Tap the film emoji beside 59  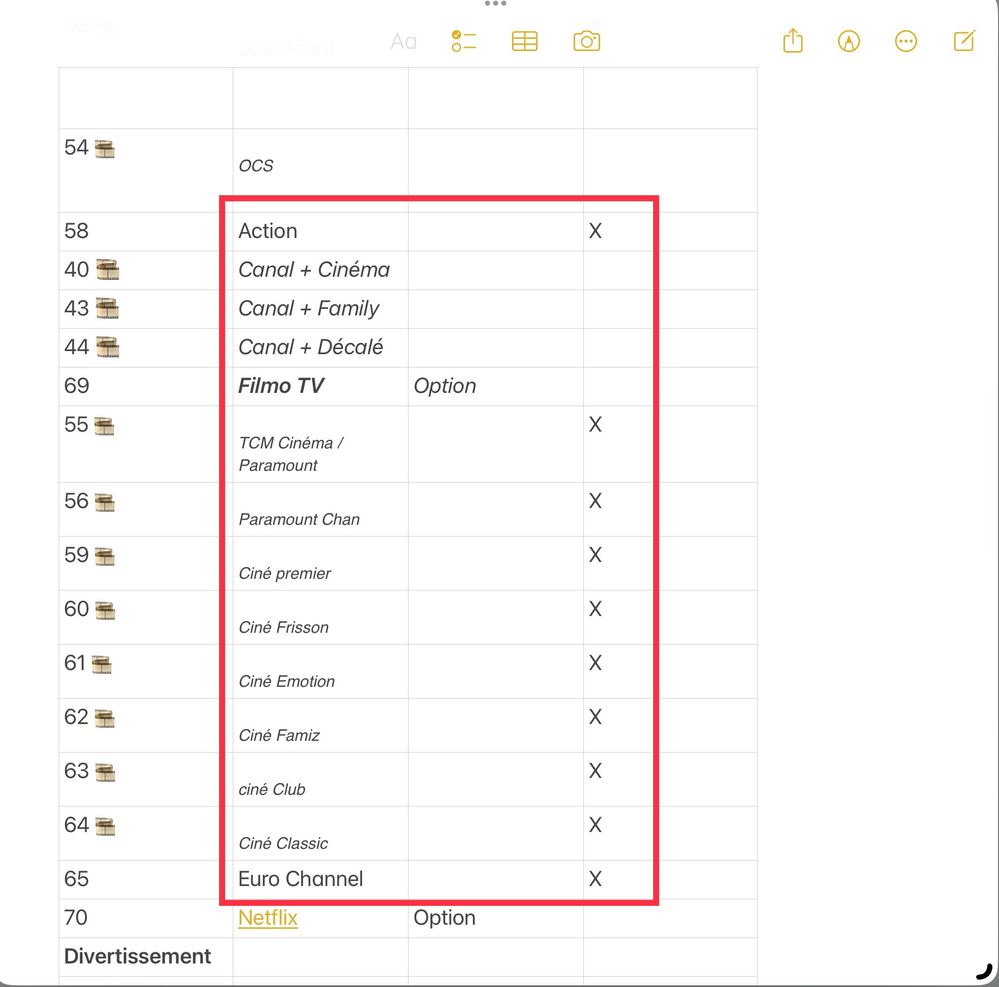(104, 557)
